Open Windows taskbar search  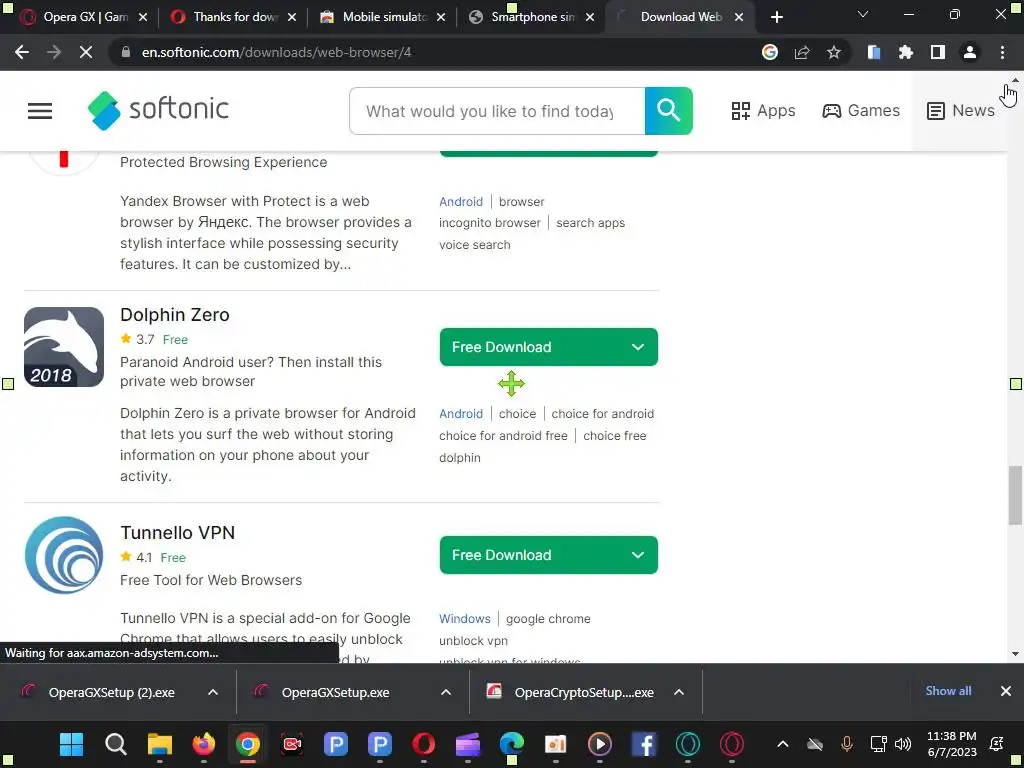pyautogui.click(x=116, y=744)
